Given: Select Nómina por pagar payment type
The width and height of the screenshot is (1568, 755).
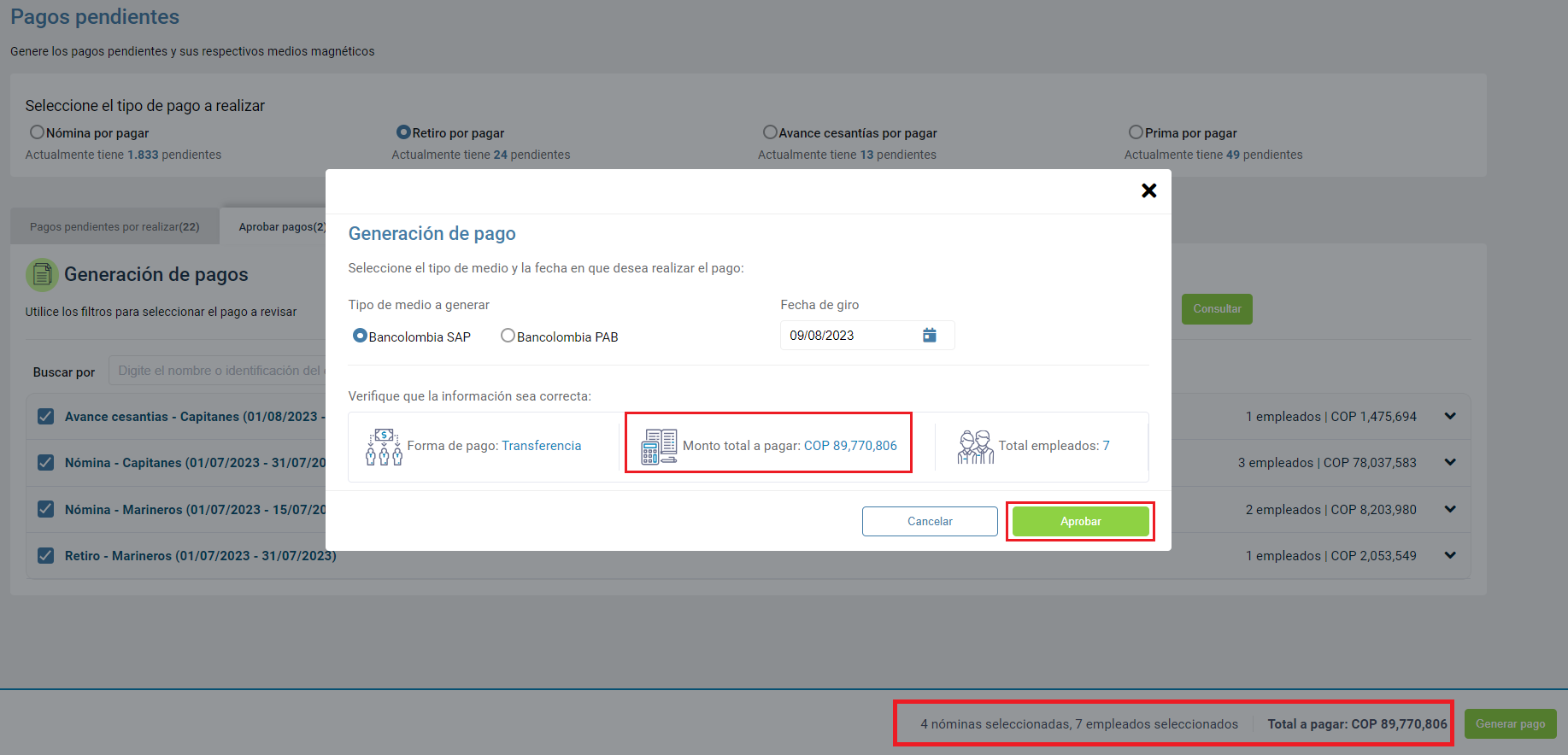Looking at the screenshot, I should pyautogui.click(x=37, y=132).
